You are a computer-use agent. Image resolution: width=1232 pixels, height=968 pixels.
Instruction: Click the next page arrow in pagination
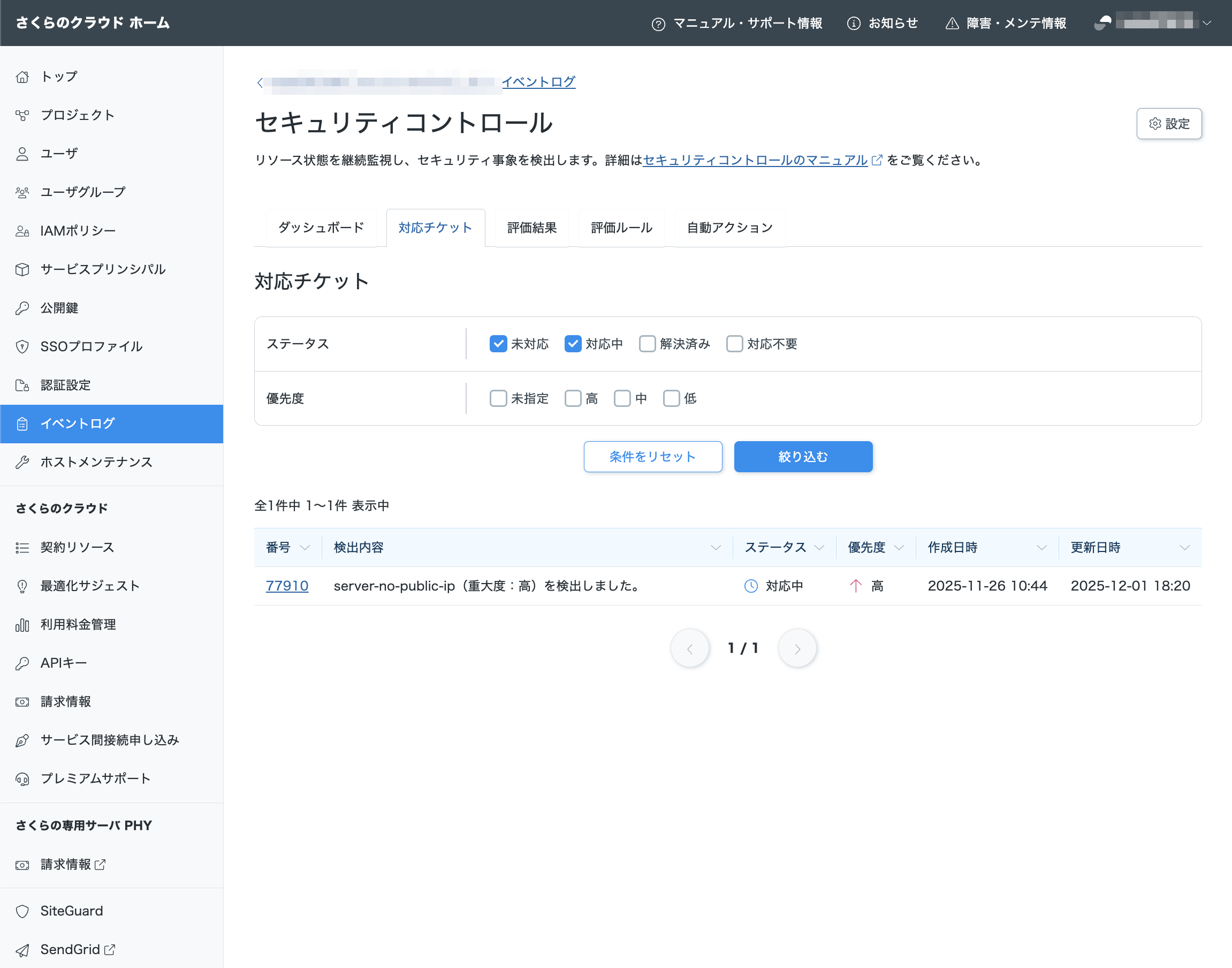coord(797,648)
